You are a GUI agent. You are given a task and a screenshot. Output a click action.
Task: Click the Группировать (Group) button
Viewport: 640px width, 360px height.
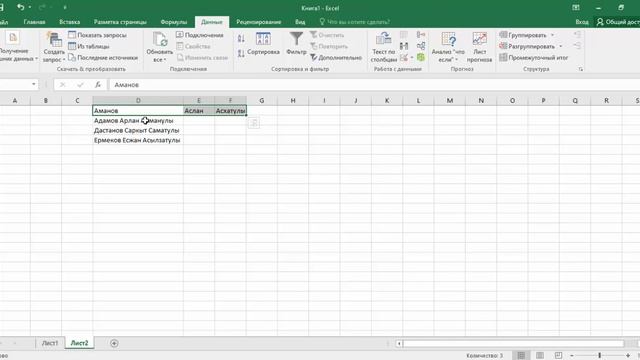(523, 35)
